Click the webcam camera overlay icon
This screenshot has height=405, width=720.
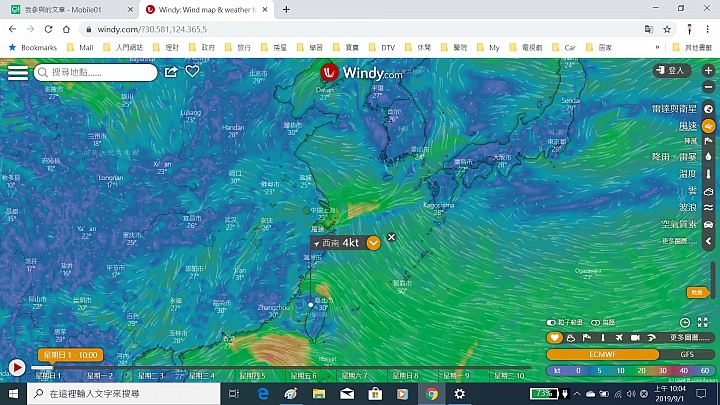pos(635,338)
